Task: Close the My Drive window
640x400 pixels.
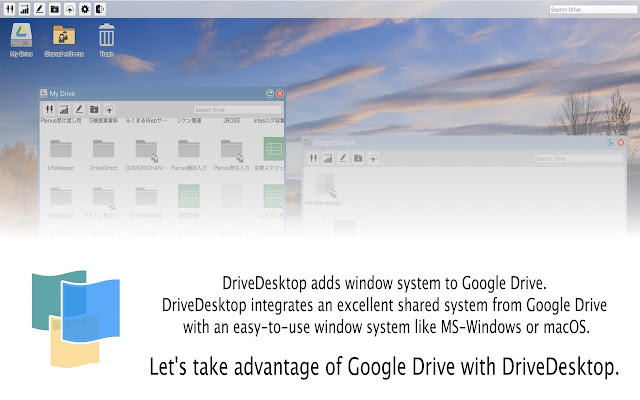Action: pos(280,93)
